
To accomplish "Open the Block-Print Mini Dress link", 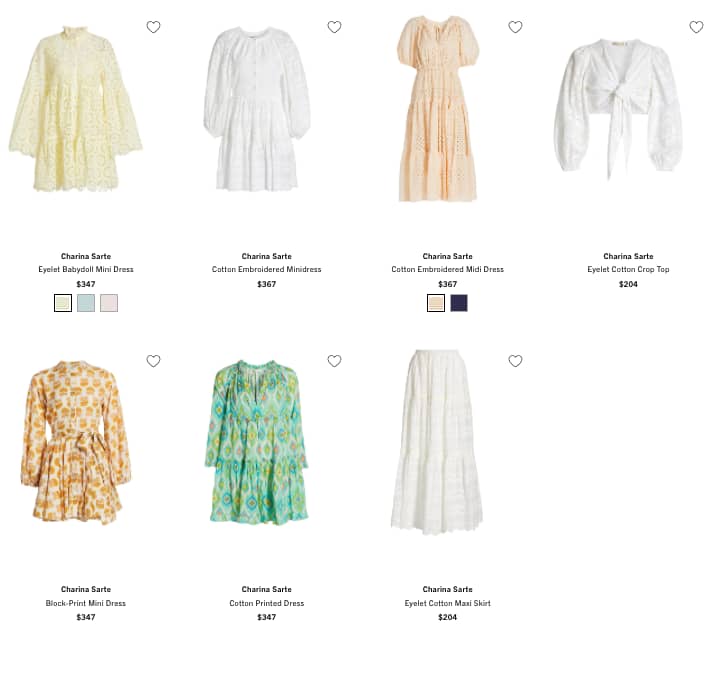I will 86,603.
